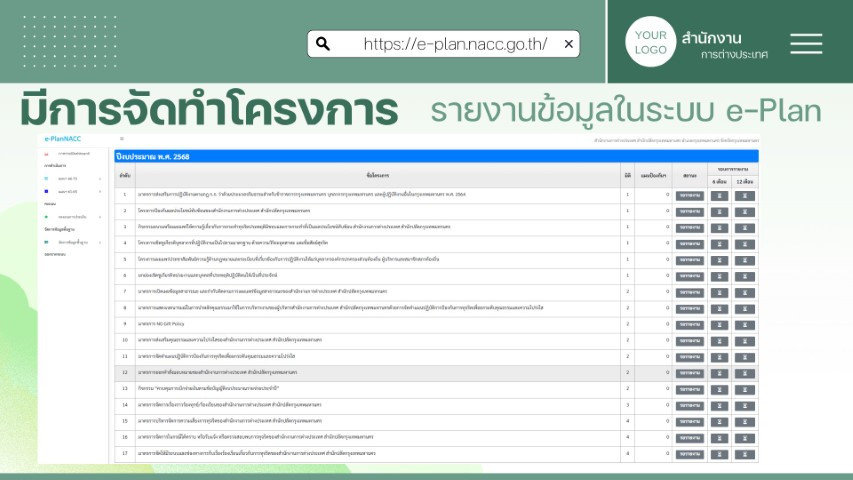Viewport: 853px width, 480px height.
Task: Open 12-month report icon for project 1
Action: 745,196
